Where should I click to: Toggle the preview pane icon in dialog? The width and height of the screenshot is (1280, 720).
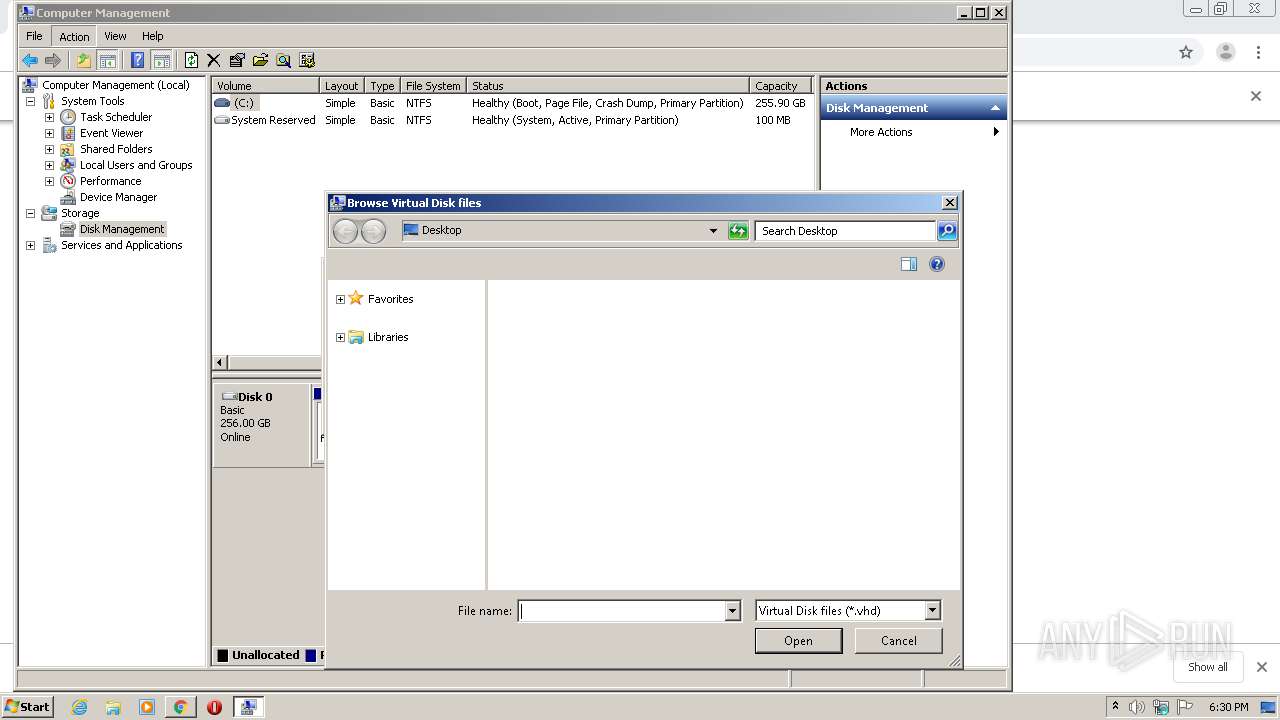tap(909, 264)
